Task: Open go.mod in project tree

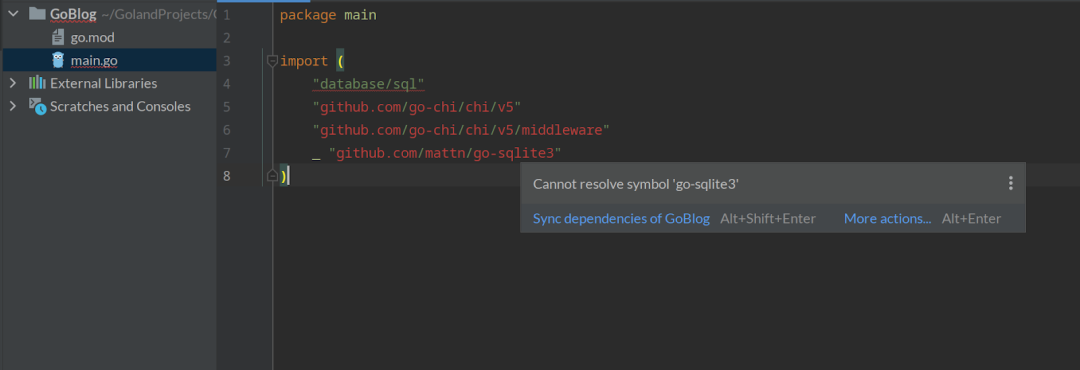Action: coord(92,37)
